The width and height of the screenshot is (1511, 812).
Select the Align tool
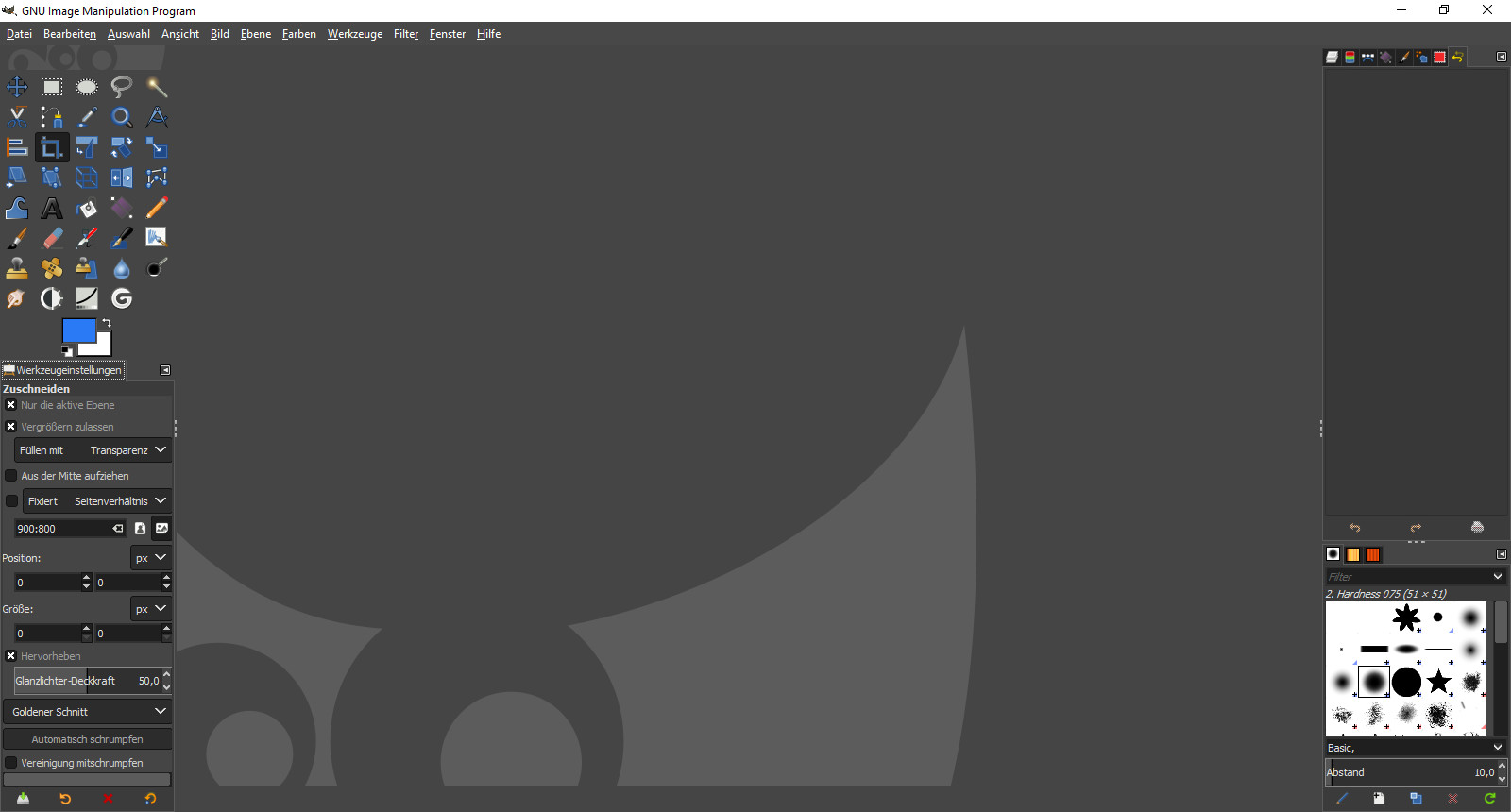click(x=17, y=147)
